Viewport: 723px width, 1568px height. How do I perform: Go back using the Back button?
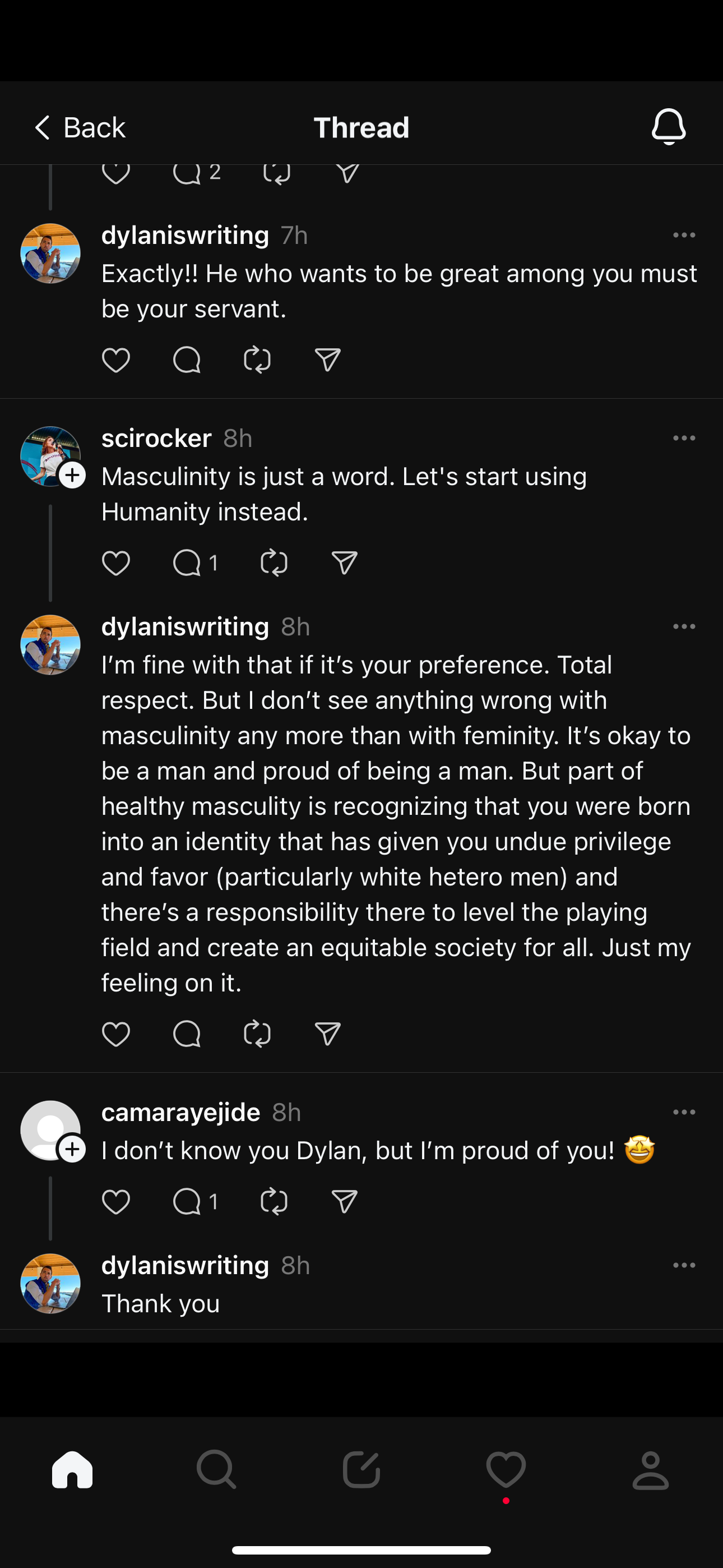coord(79,128)
